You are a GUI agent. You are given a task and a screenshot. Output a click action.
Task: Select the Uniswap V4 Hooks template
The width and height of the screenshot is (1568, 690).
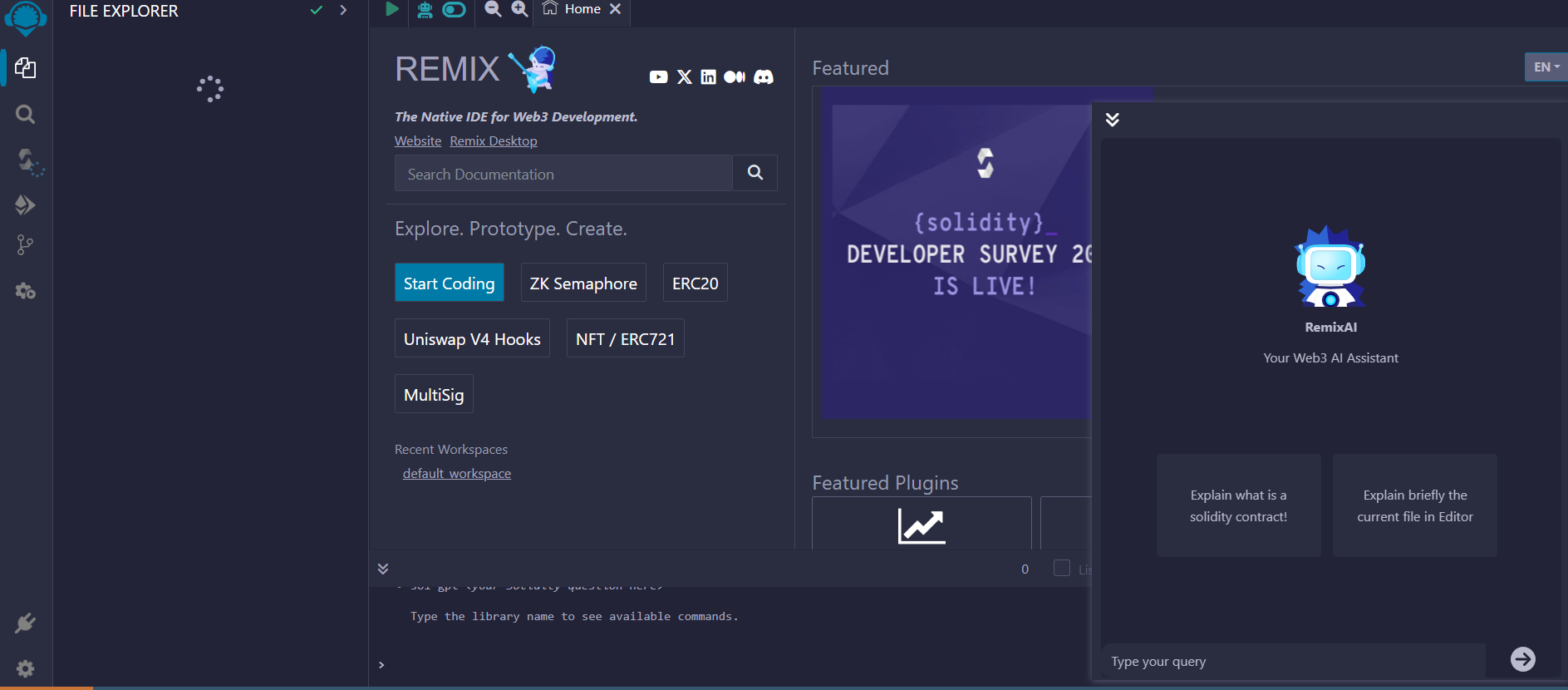click(x=472, y=339)
